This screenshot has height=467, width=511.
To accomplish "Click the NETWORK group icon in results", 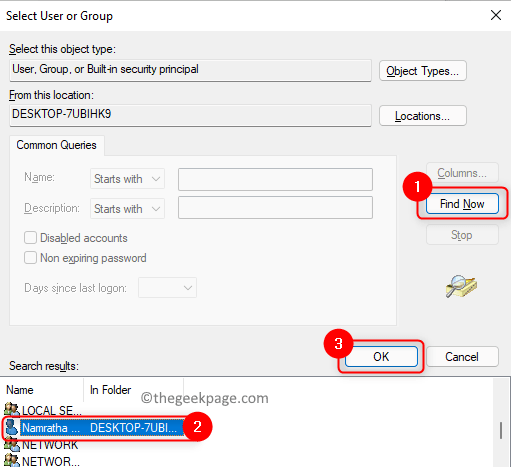I will pos(12,444).
